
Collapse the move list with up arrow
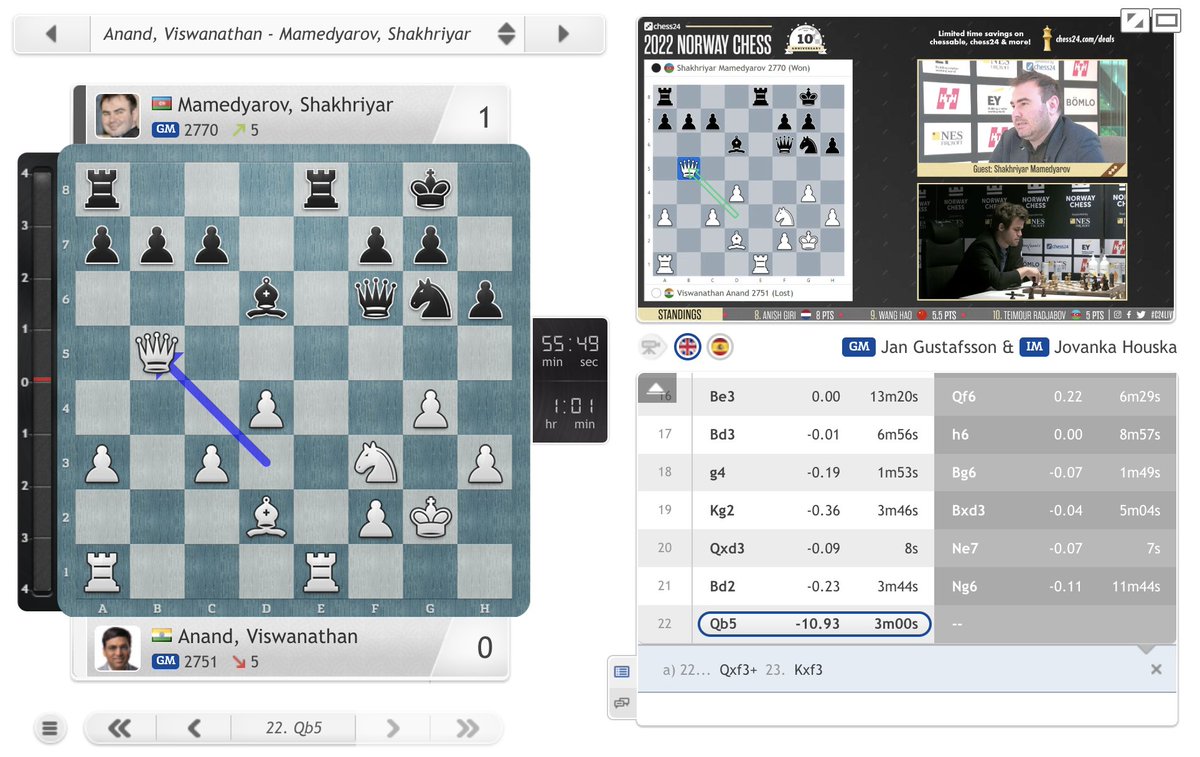pyautogui.click(x=657, y=388)
